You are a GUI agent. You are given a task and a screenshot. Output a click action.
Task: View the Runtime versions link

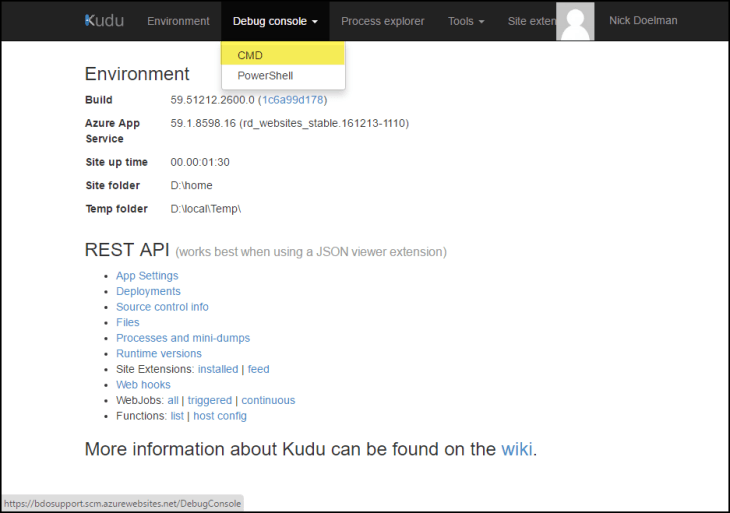(x=159, y=354)
